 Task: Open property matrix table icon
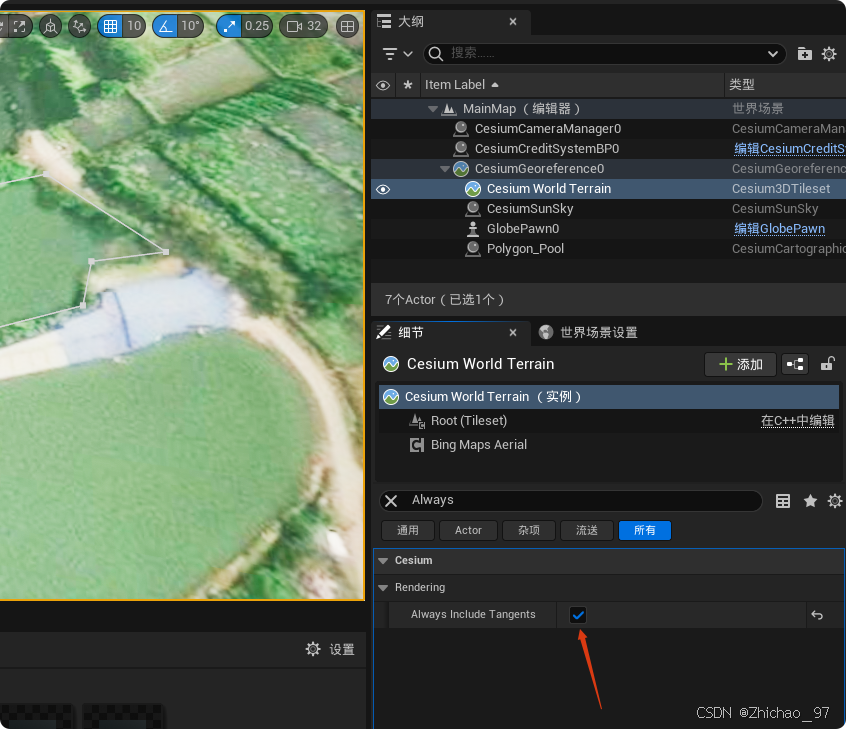(782, 501)
